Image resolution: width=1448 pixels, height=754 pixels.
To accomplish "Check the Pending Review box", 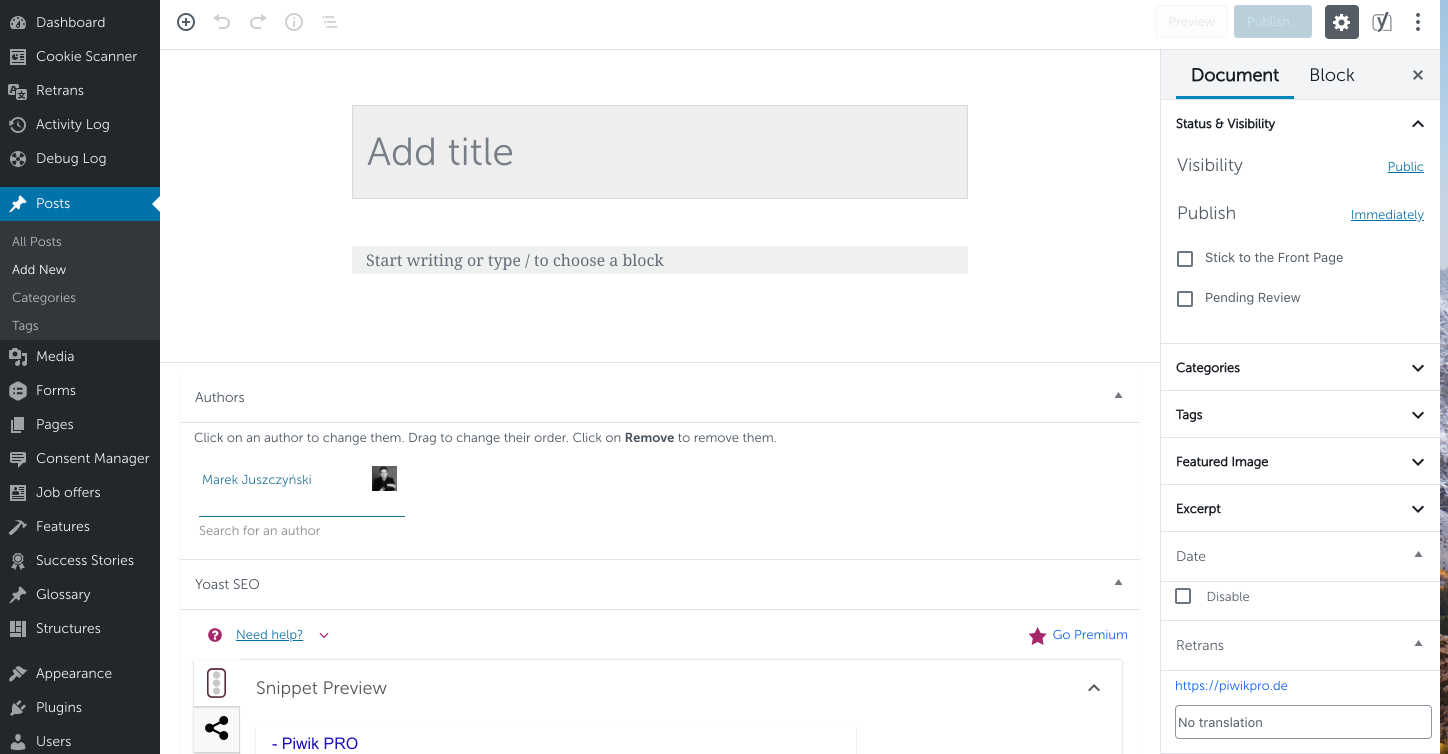I will (1185, 299).
